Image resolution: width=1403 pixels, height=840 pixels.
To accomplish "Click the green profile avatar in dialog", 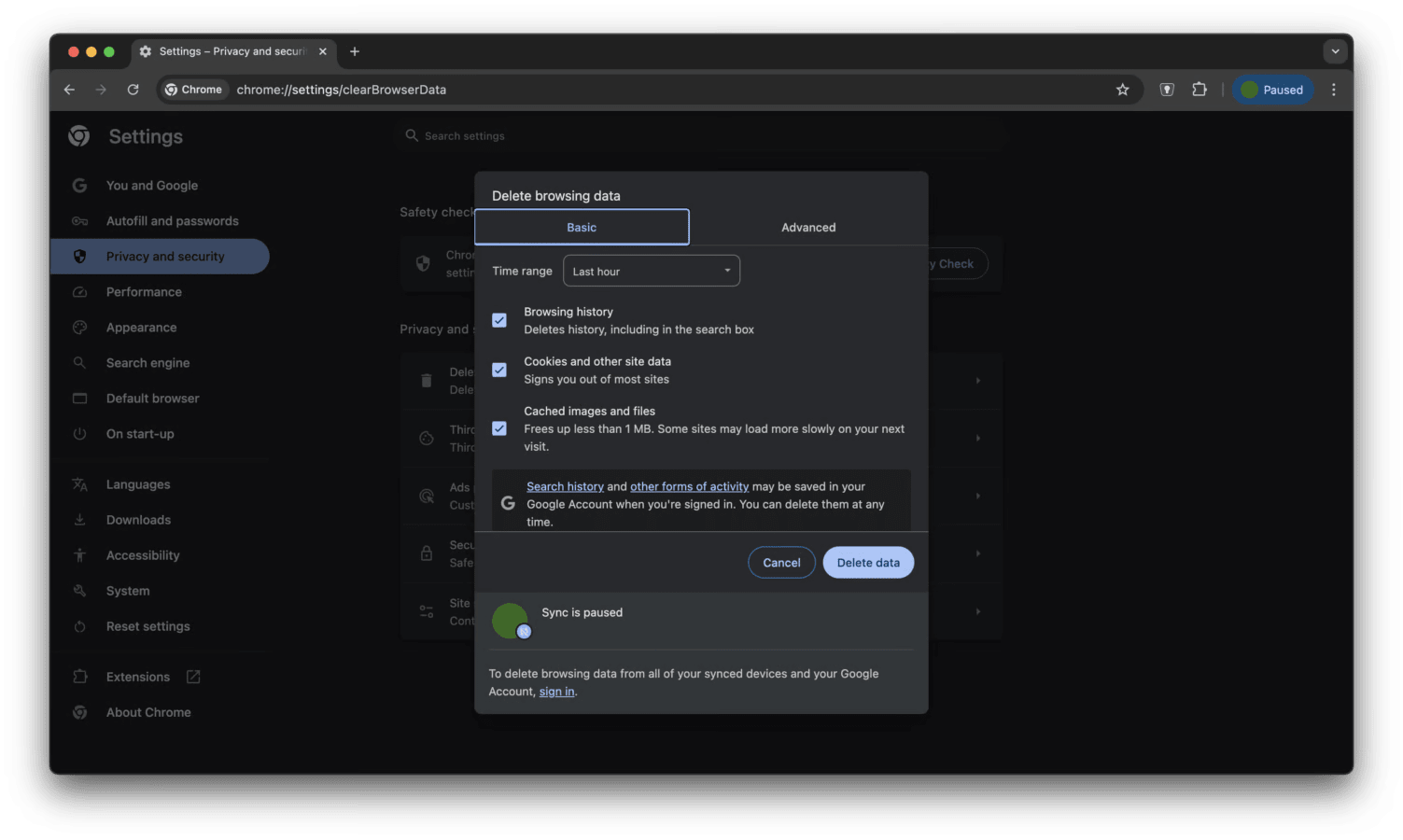I will coord(511,621).
